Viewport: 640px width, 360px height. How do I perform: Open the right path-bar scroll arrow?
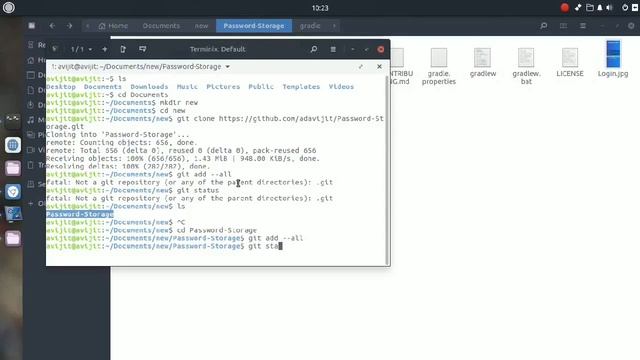point(334,26)
